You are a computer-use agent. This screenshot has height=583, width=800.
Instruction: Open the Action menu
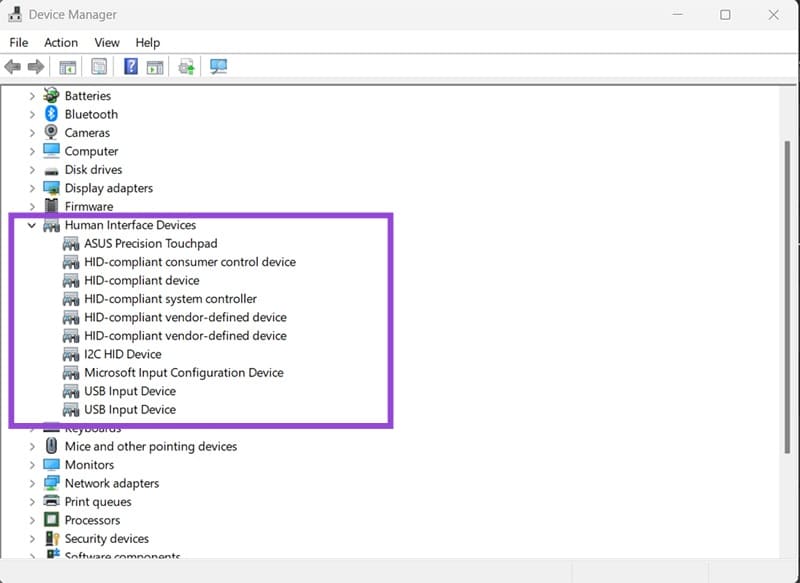point(61,42)
